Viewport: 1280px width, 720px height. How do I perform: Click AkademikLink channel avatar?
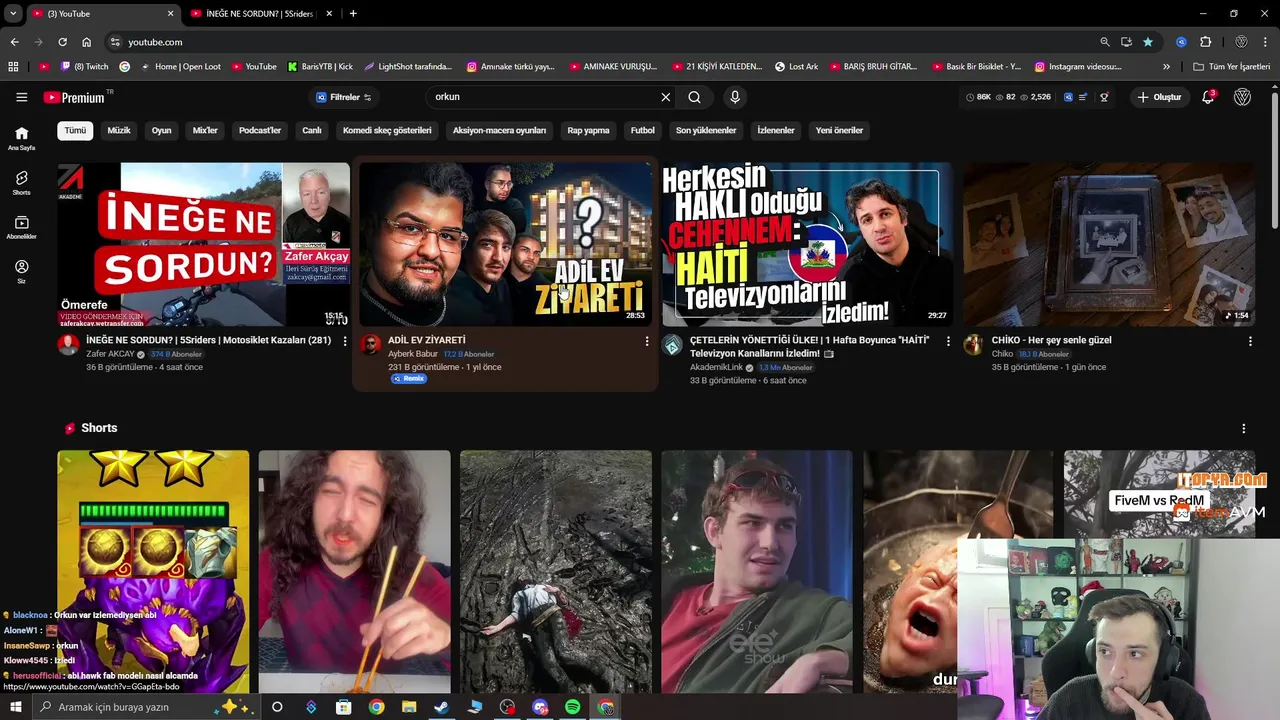click(x=672, y=345)
